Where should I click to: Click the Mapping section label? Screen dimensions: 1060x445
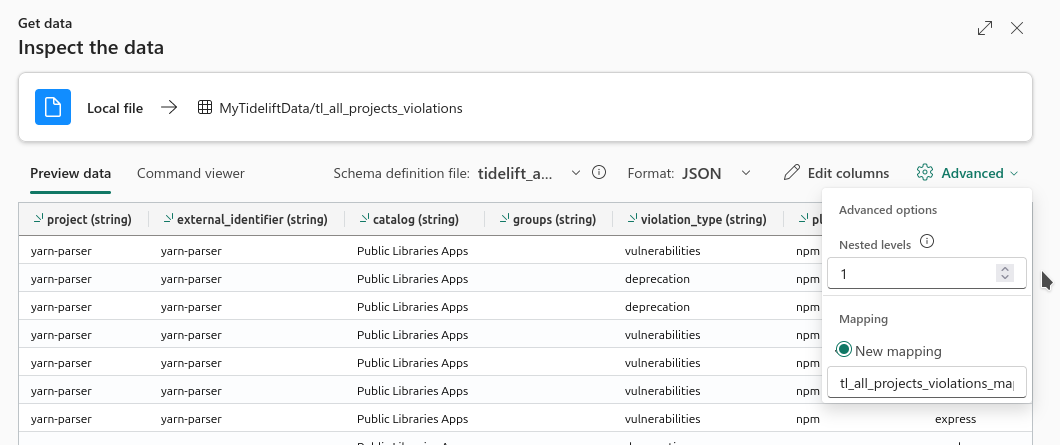863,319
